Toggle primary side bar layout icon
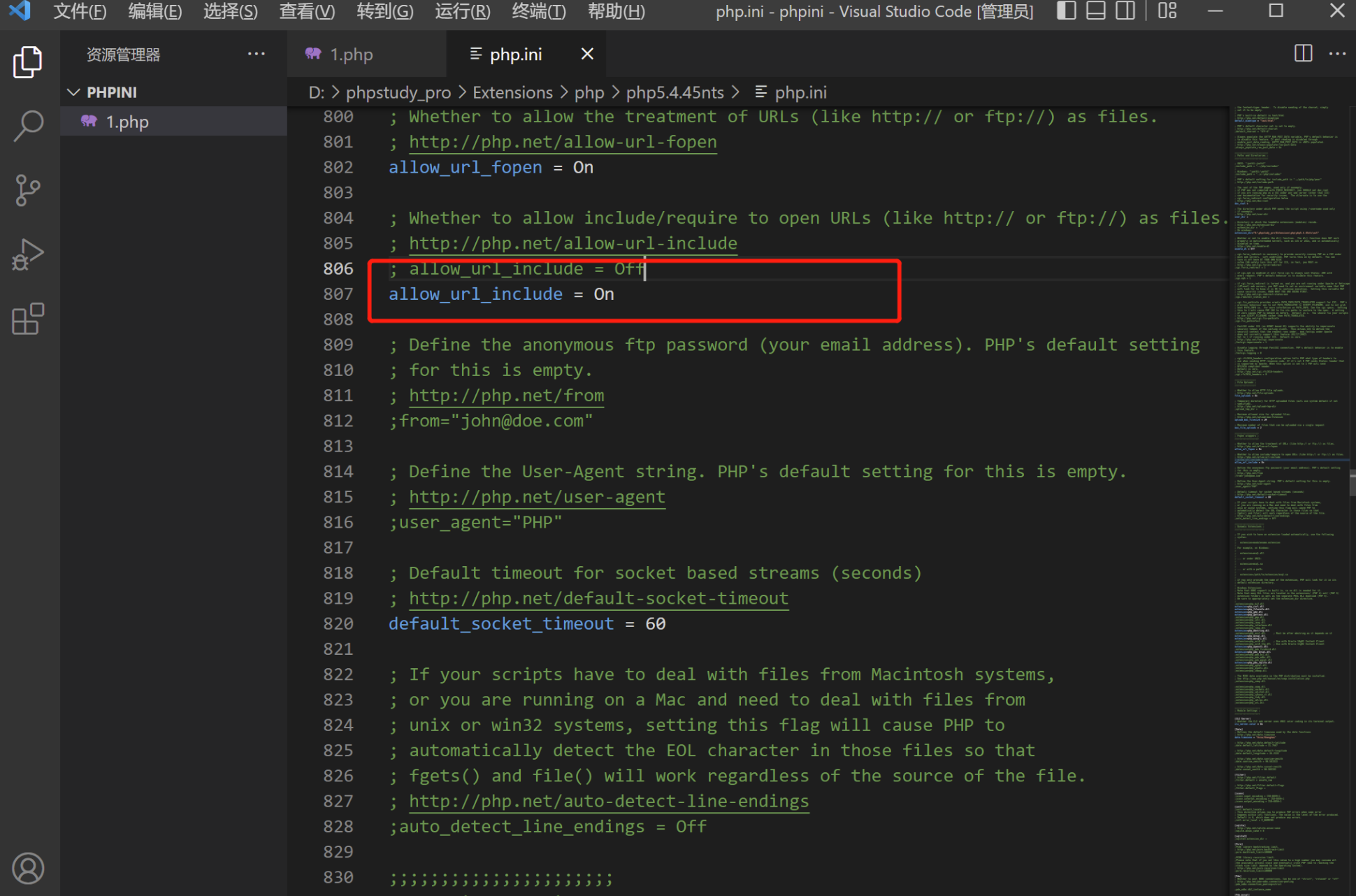 click(x=1066, y=11)
